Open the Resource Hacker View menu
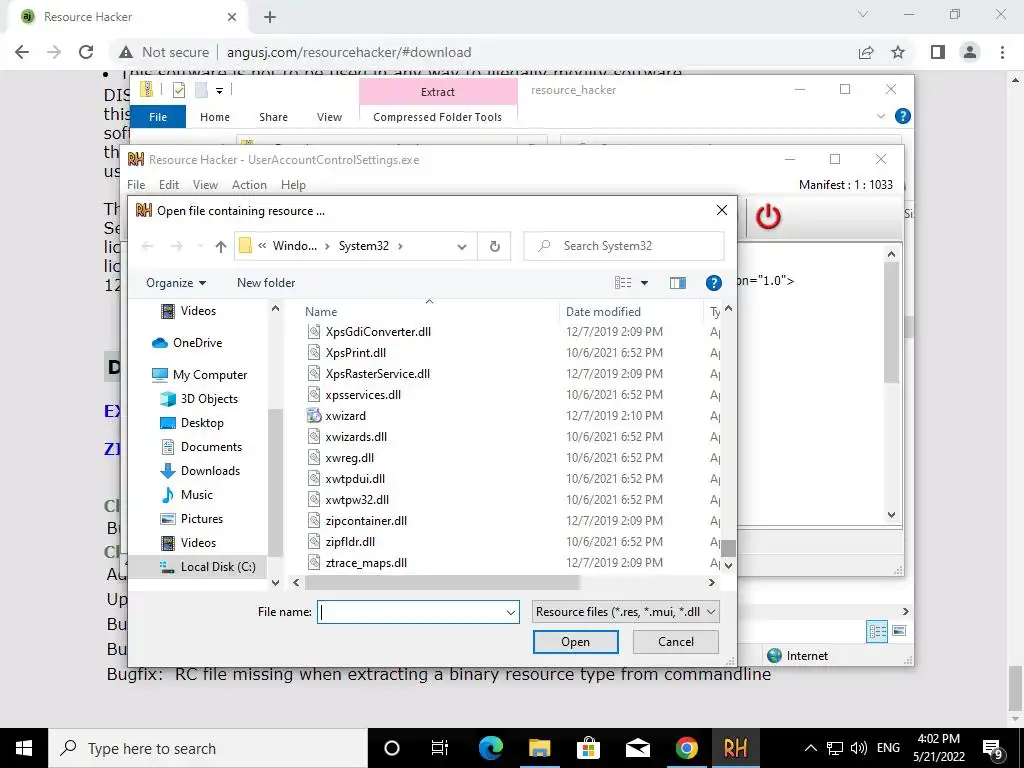 click(205, 185)
